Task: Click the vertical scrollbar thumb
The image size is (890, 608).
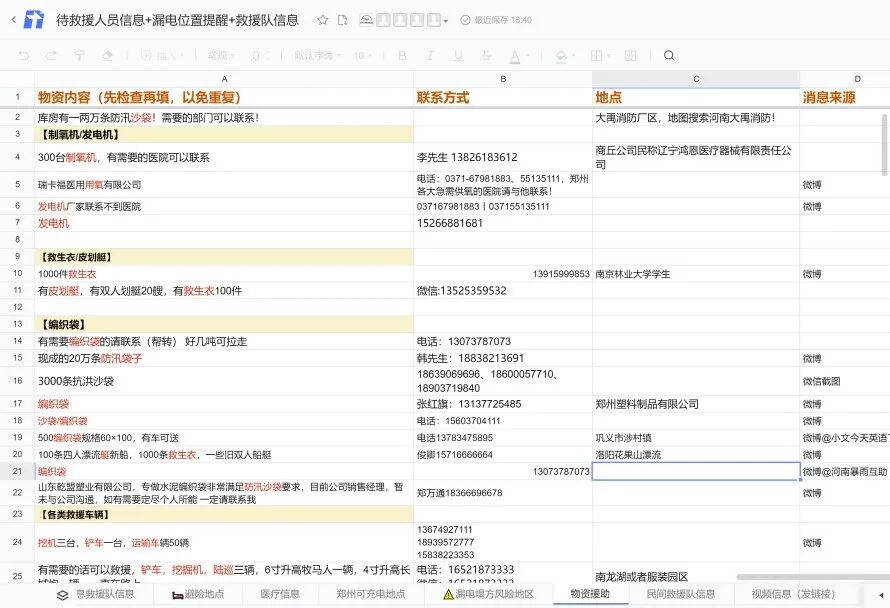Action: [x=884, y=145]
